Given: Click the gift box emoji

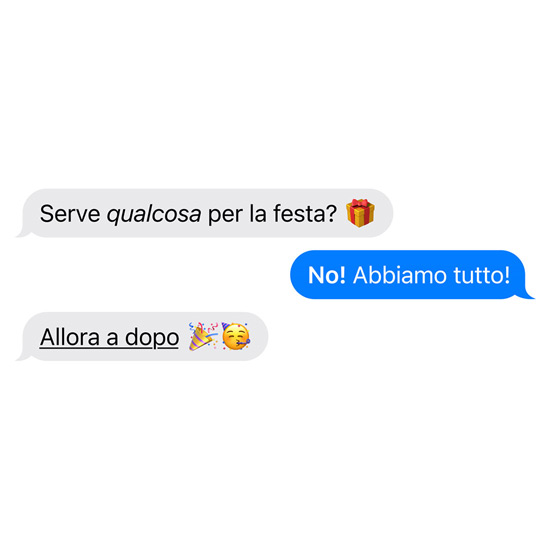Looking at the screenshot, I should (360, 213).
